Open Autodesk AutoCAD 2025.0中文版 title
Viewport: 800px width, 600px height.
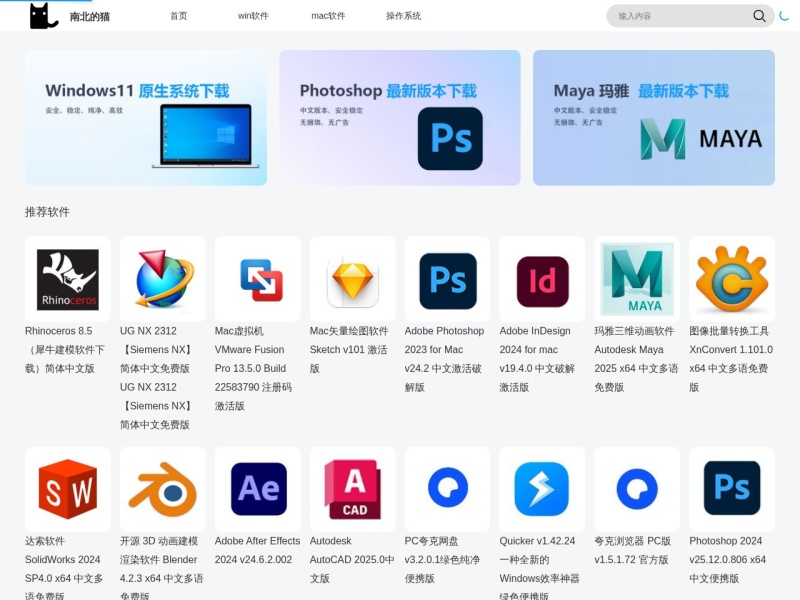click(x=352, y=559)
